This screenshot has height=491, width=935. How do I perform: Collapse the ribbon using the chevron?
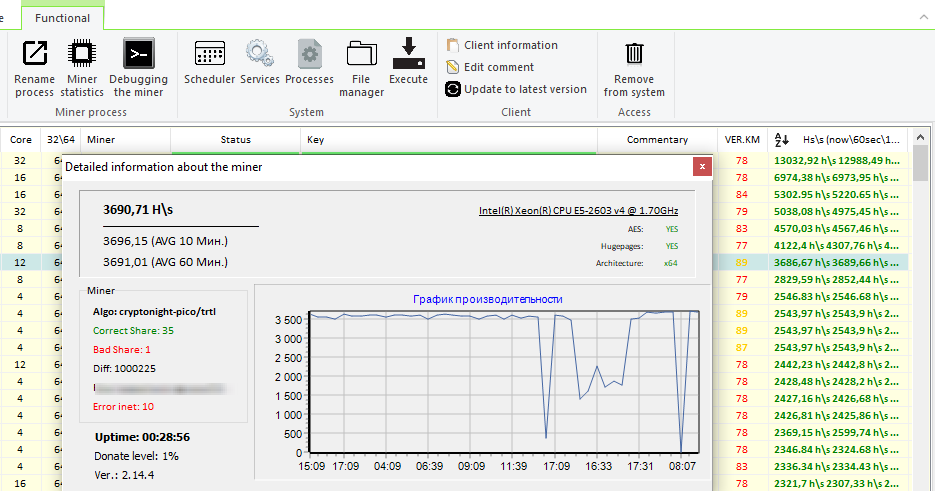click(924, 18)
